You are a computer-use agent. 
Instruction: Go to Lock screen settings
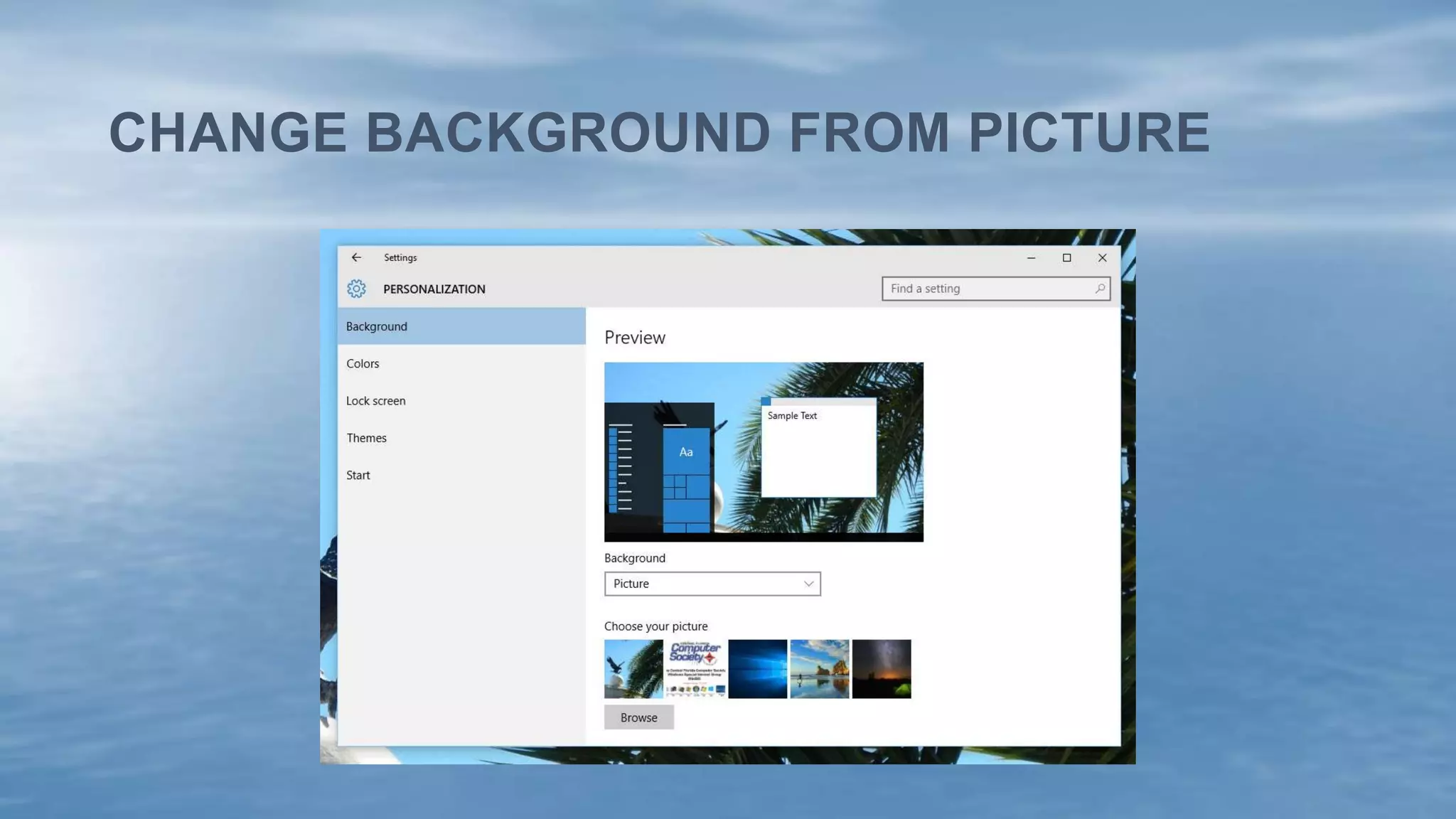376,401
